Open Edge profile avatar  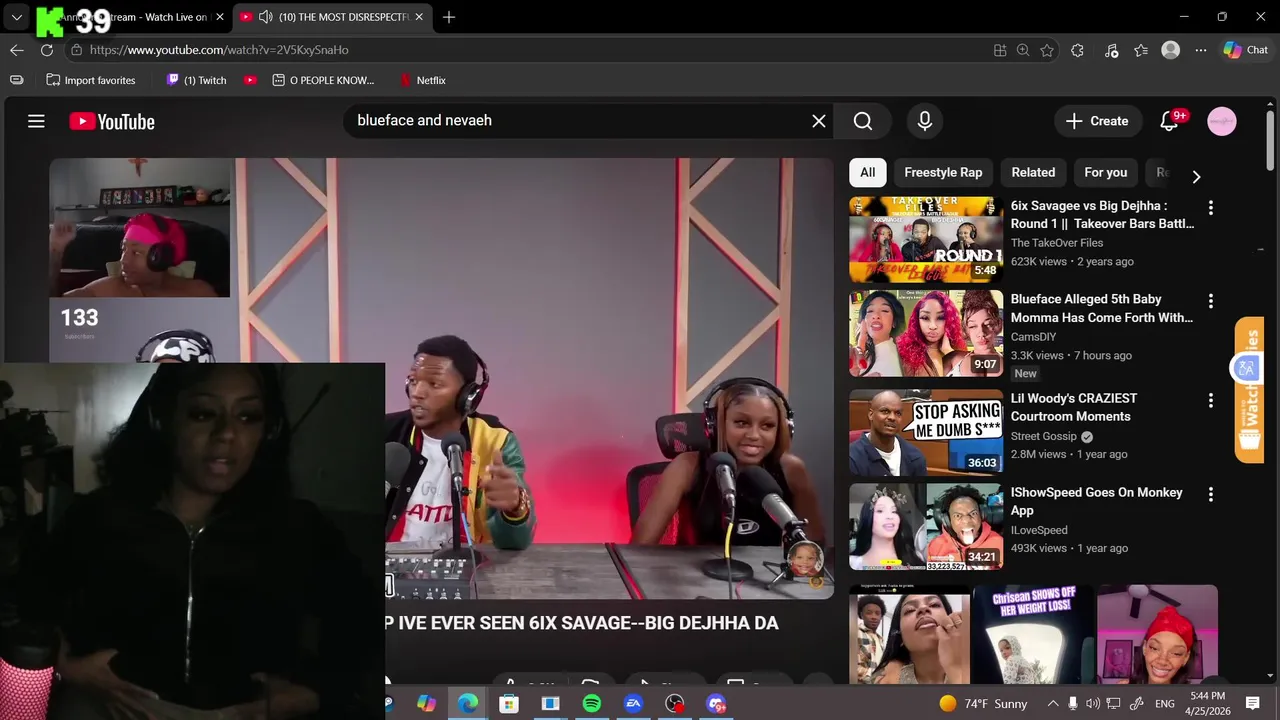point(1170,50)
